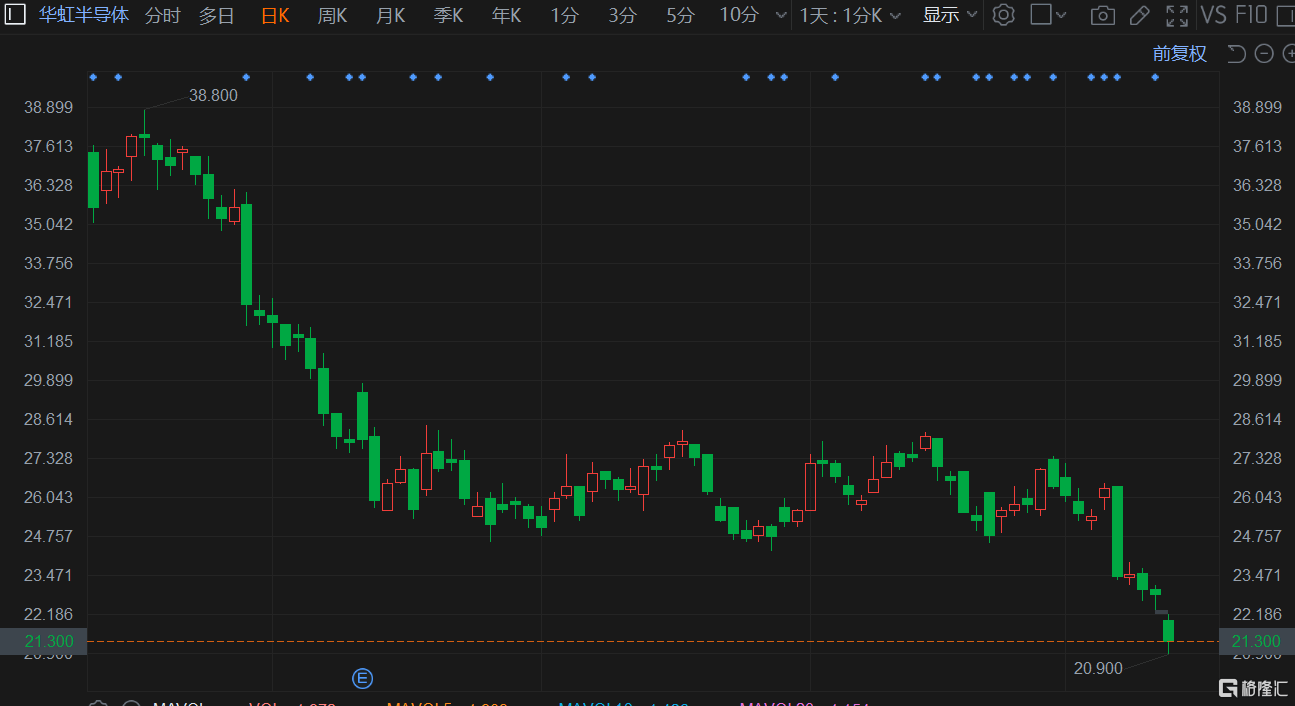Viewport: 1295px width, 706px height.
Task: Select the 月K monthly chart tab
Action: (390, 15)
